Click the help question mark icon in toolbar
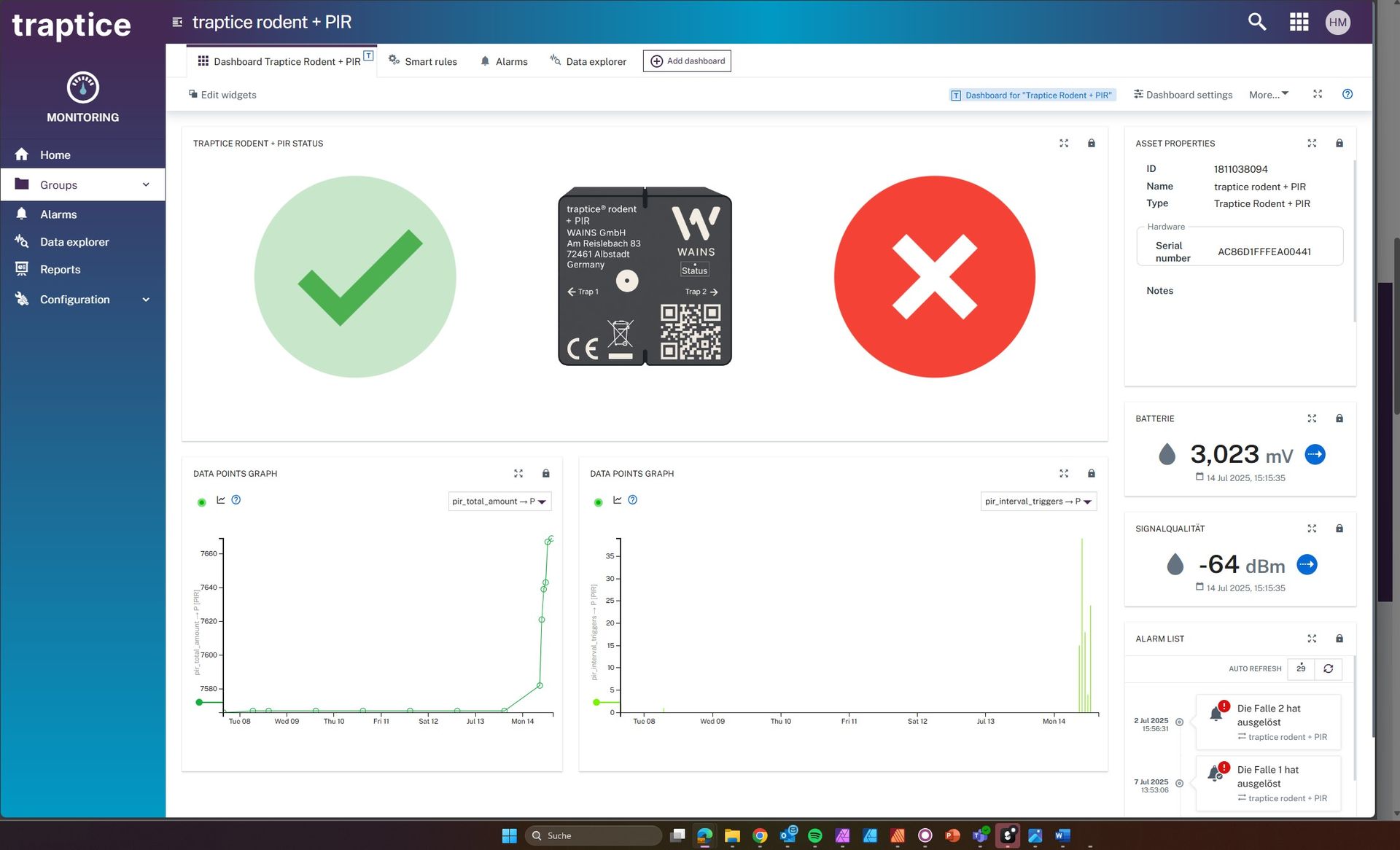Screen dimensions: 1400x850 [x=1347, y=94]
